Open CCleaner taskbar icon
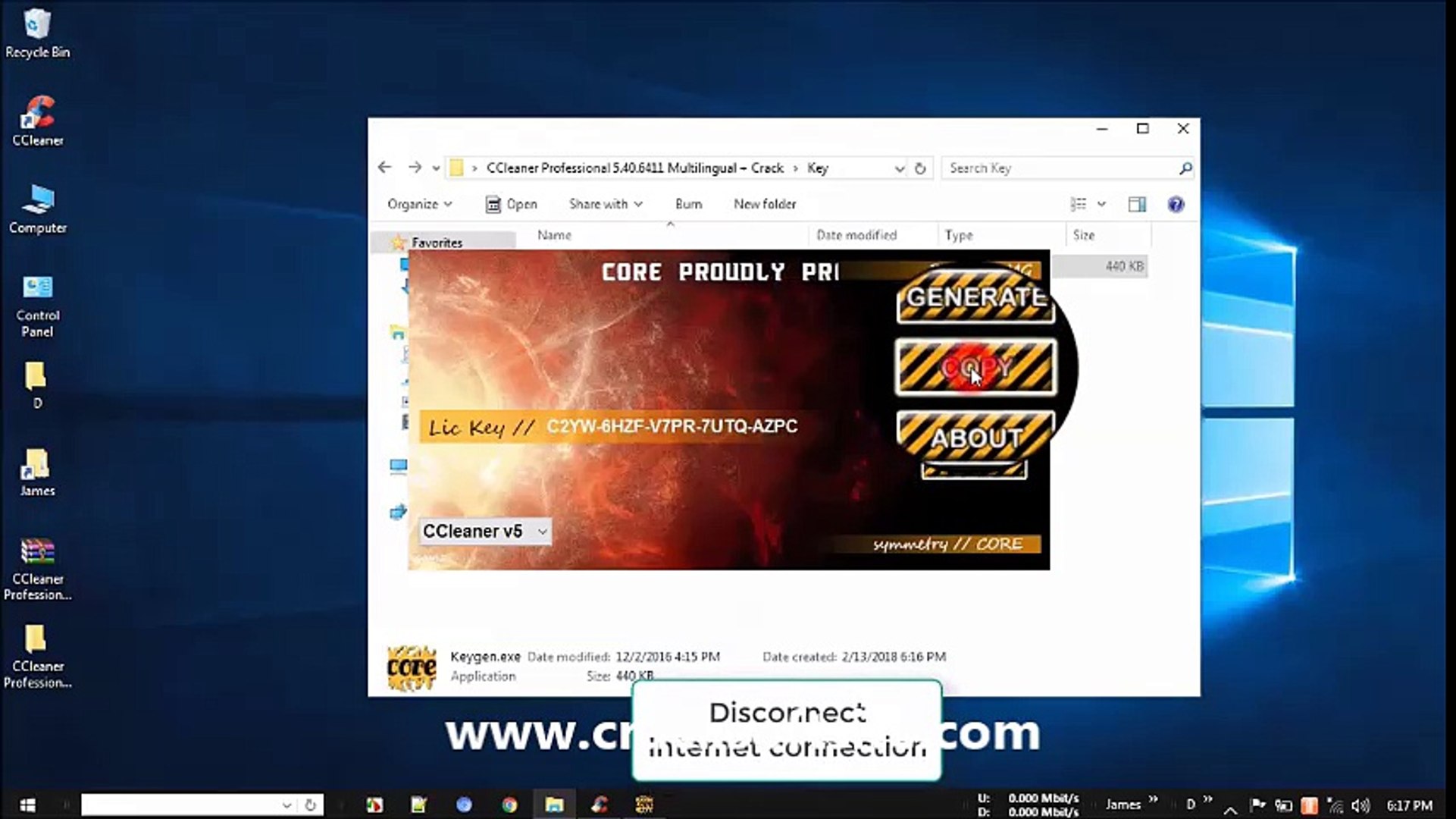Screen dimensions: 1456x819 [600, 805]
